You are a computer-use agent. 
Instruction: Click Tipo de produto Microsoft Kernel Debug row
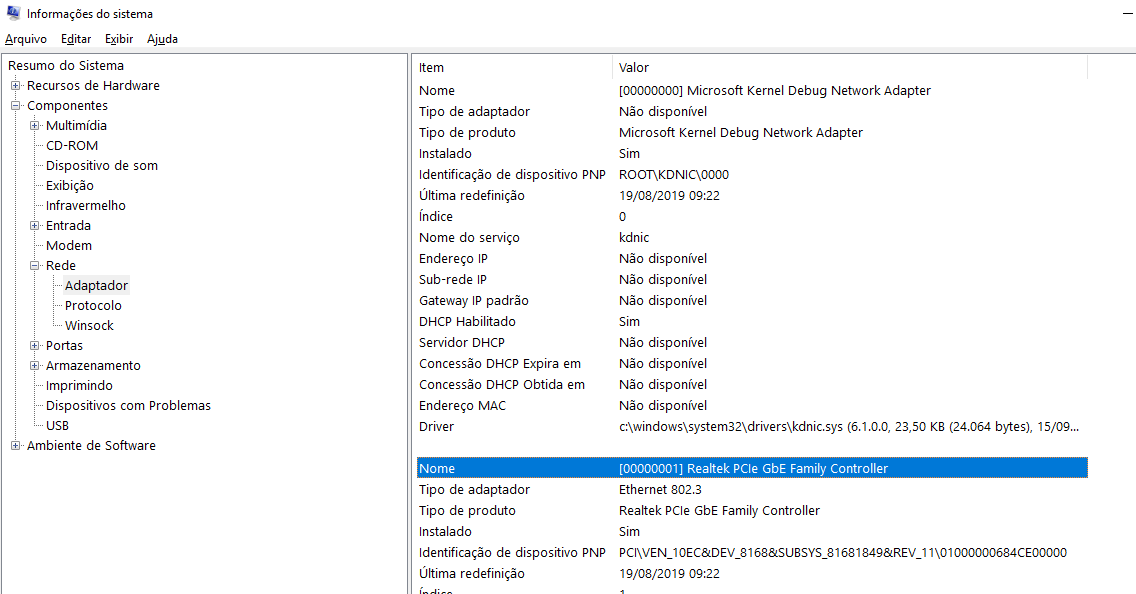[x=752, y=133]
